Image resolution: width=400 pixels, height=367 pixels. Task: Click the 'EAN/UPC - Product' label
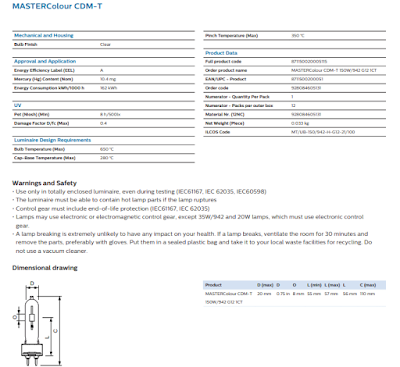(x=226, y=79)
